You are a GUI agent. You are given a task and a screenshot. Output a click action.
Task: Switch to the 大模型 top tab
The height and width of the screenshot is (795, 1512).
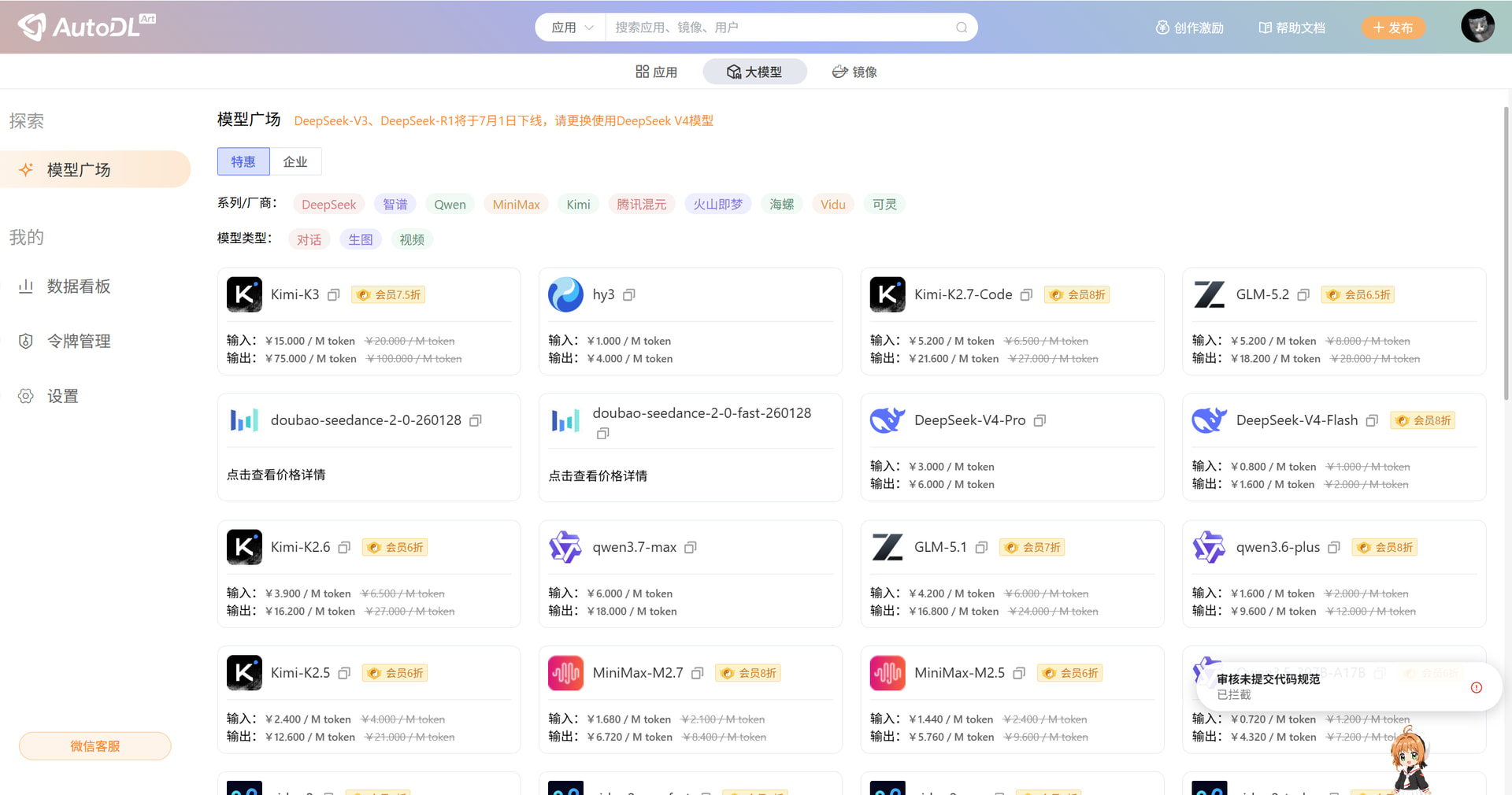(x=754, y=72)
